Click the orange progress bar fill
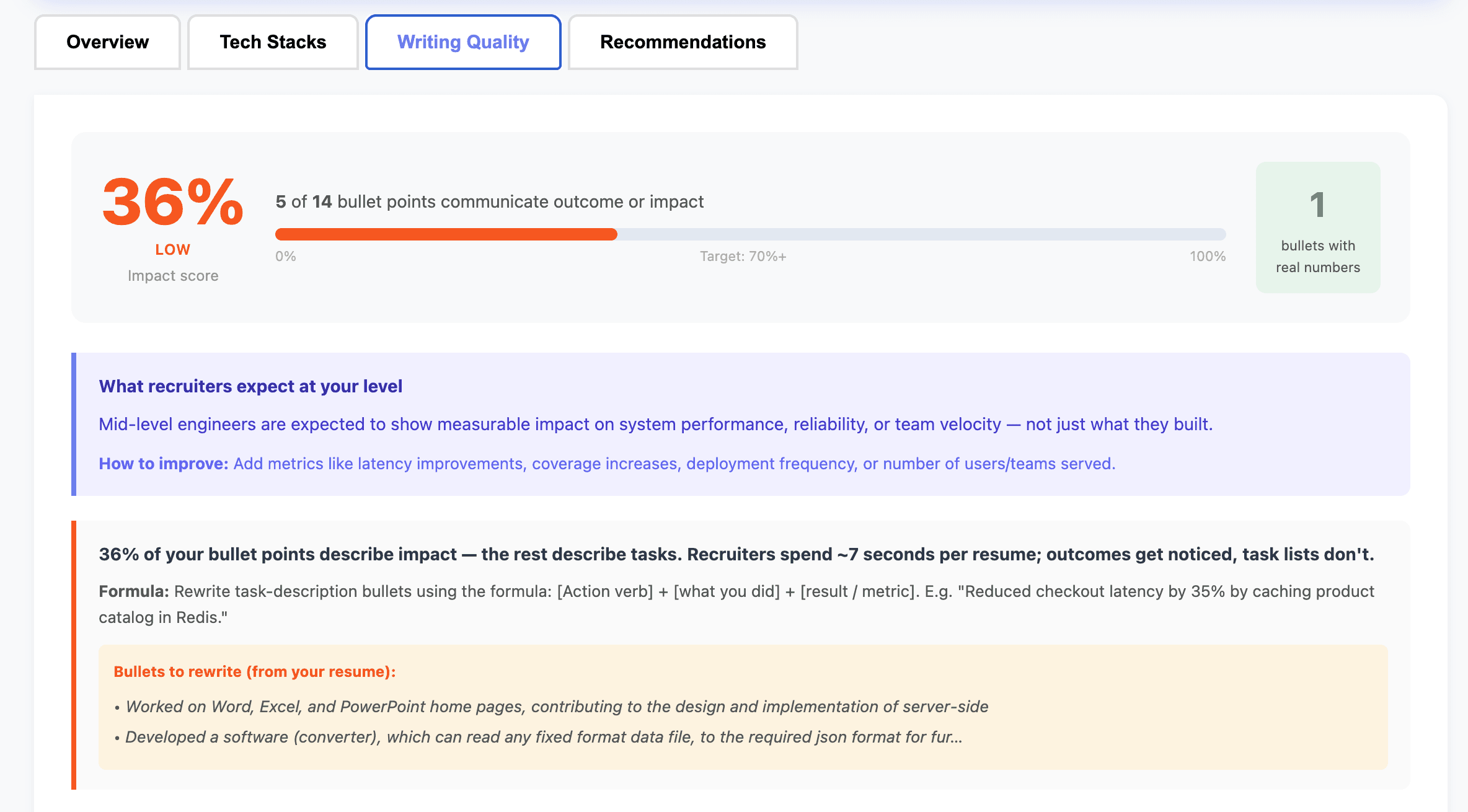Image resolution: width=1468 pixels, height=812 pixels. click(x=445, y=234)
